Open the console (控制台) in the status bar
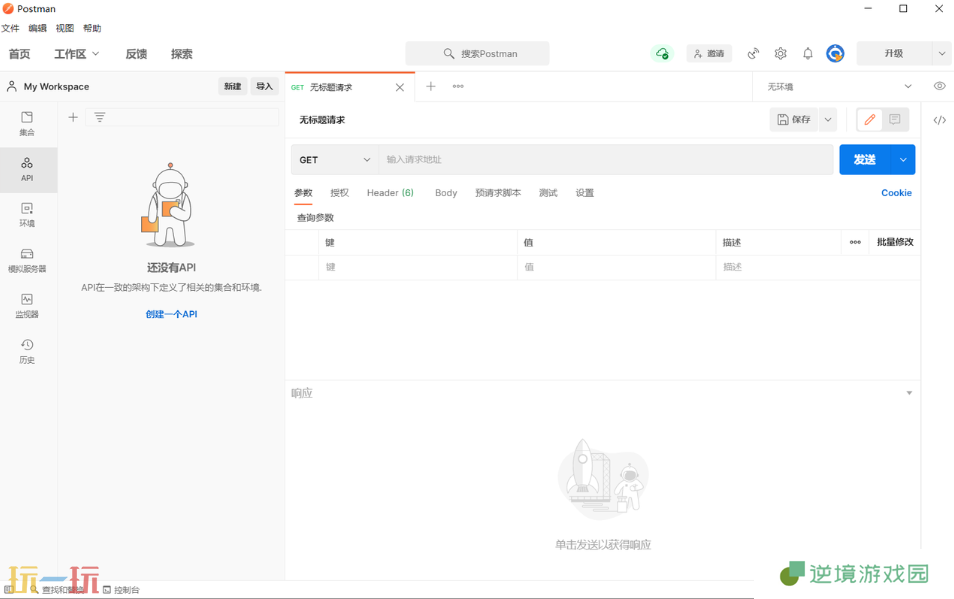 point(121,590)
